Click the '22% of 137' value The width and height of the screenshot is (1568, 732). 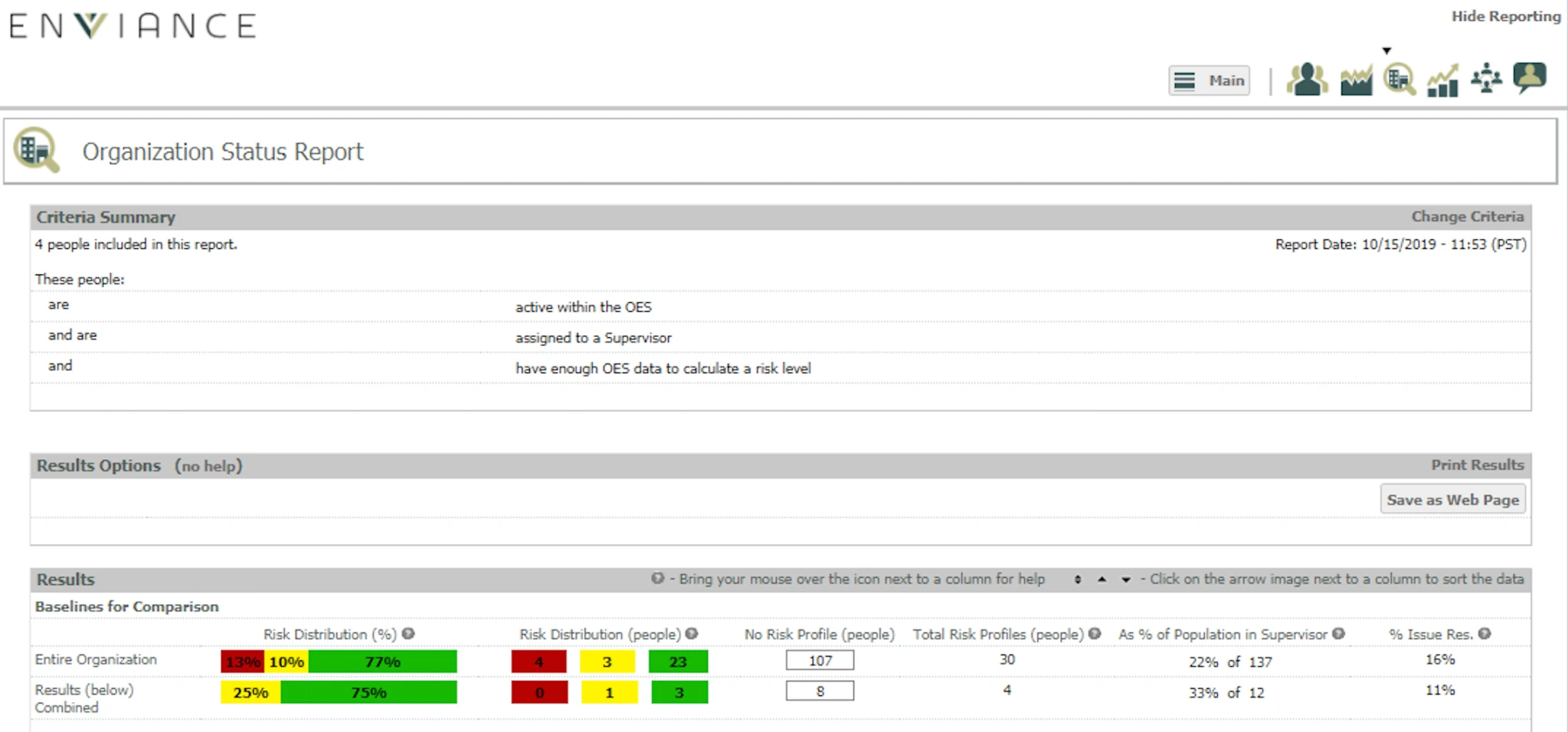click(x=1230, y=661)
